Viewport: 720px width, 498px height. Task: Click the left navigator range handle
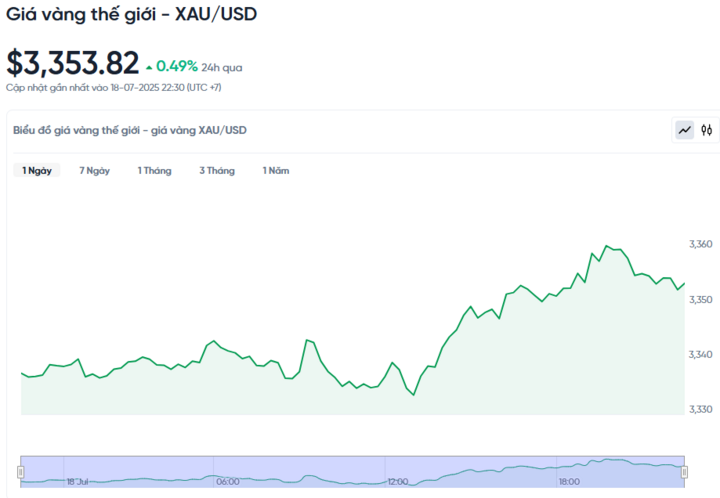[21, 472]
